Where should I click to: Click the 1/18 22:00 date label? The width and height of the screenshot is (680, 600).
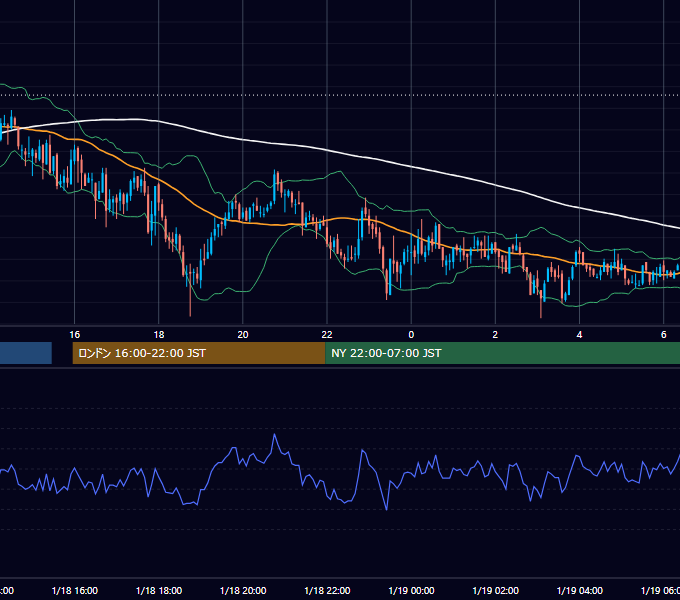coord(327,590)
